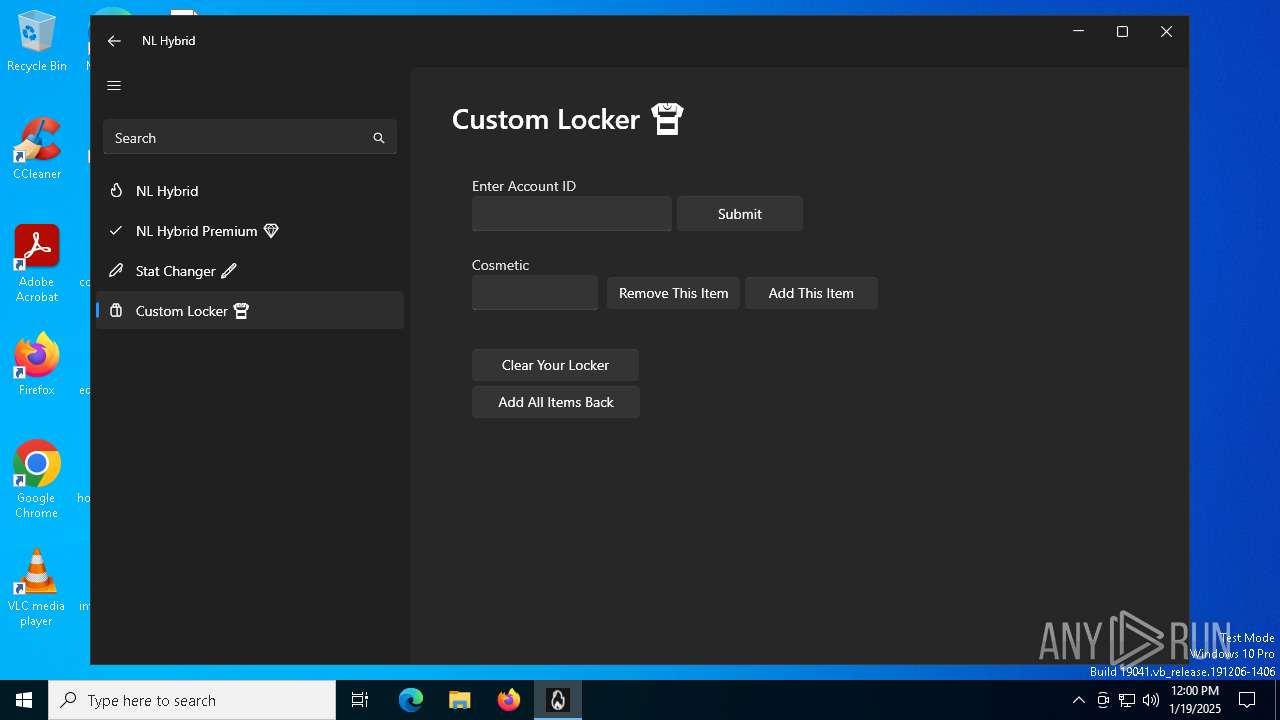Click the search magnifier icon
Screen dimensions: 1280x720
click(379, 138)
